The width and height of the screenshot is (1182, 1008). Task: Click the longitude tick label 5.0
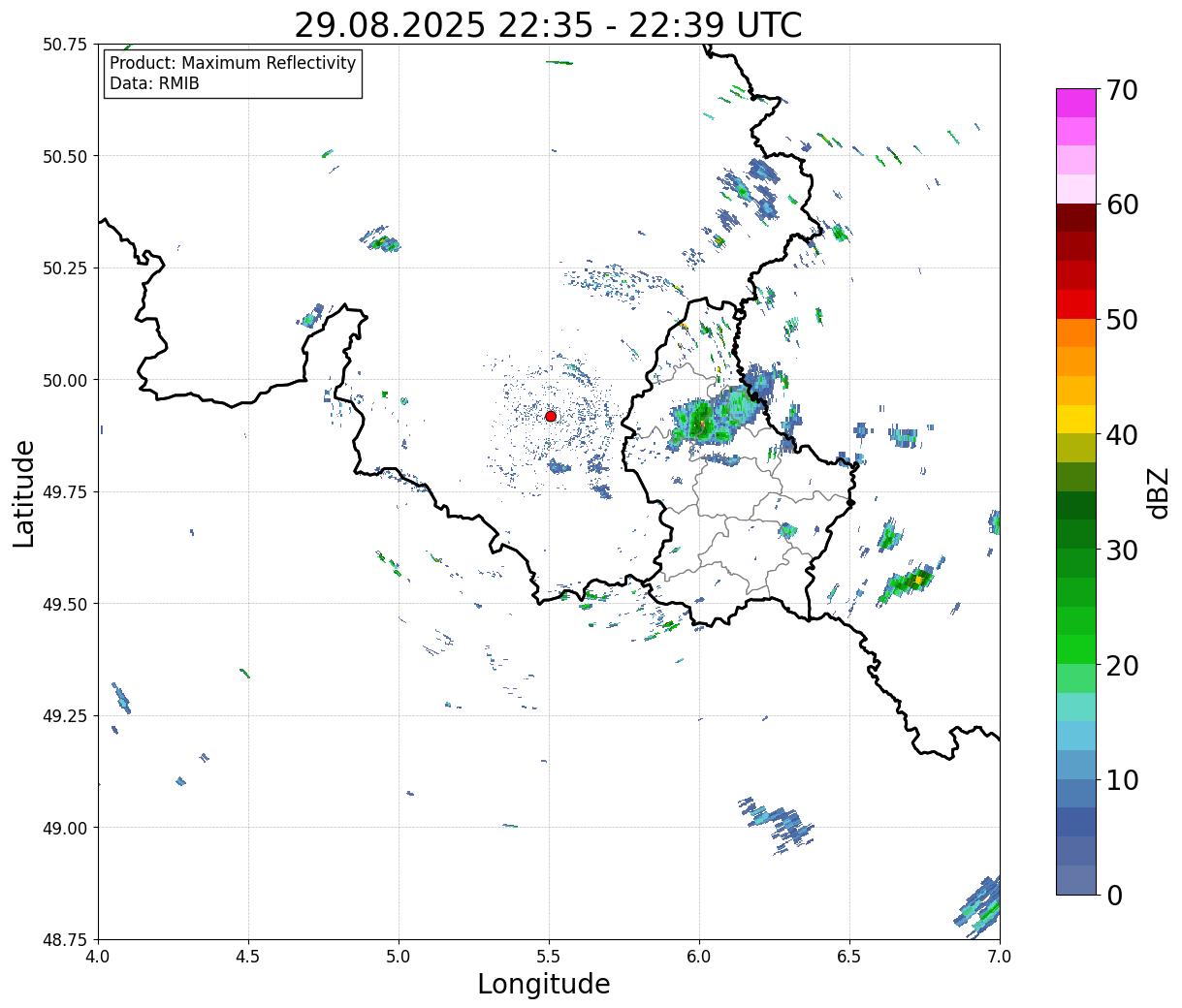[x=399, y=957]
